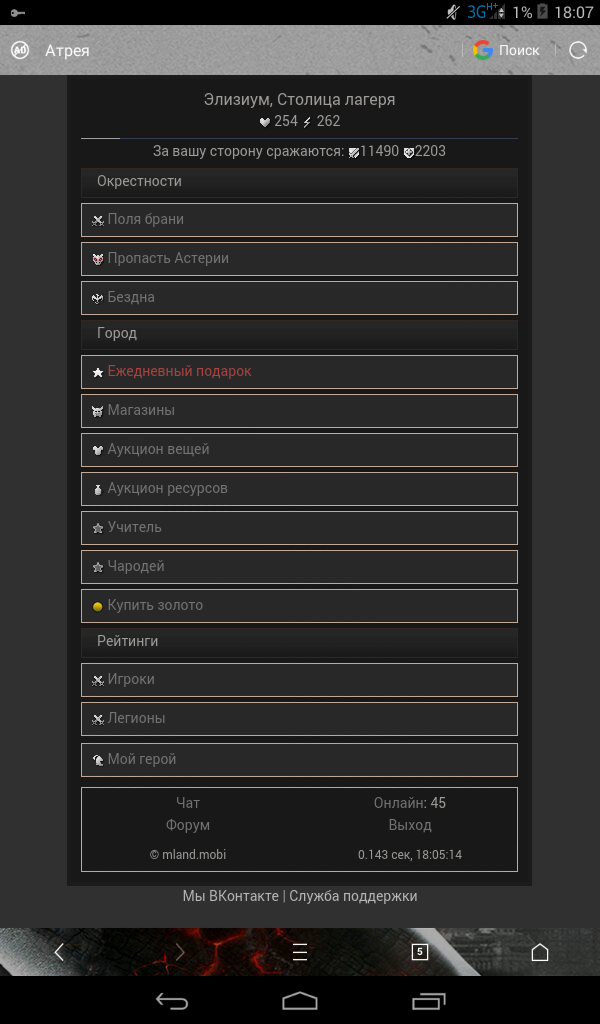Screen dimensions: 600x1024
Task: Open Аукцион ресурсов
Action: click(299, 488)
